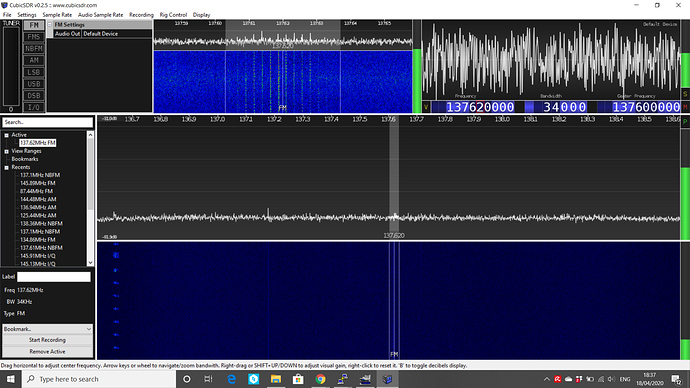Open the Windows Start menu

click(x=11, y=379)
